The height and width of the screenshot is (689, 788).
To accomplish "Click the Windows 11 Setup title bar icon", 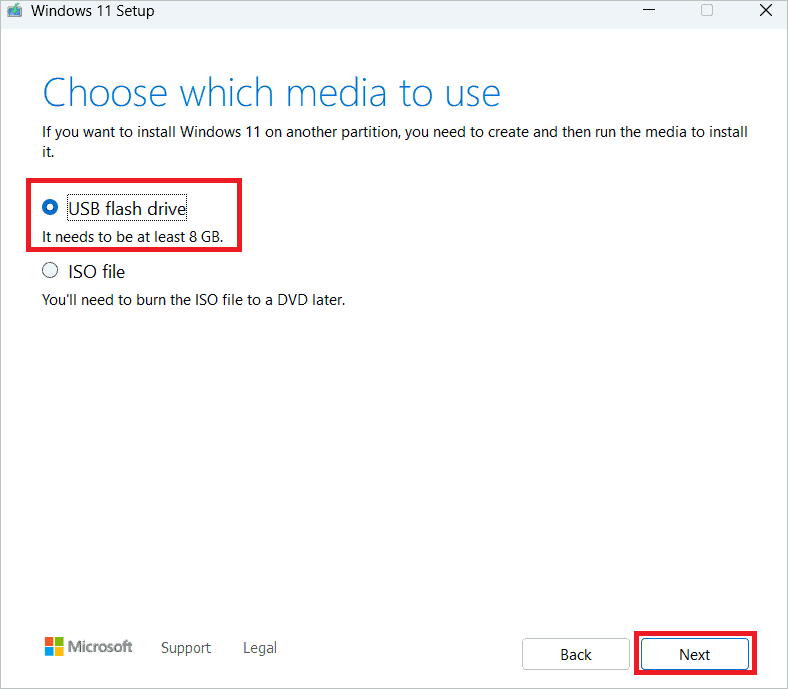I will point(14,10).
